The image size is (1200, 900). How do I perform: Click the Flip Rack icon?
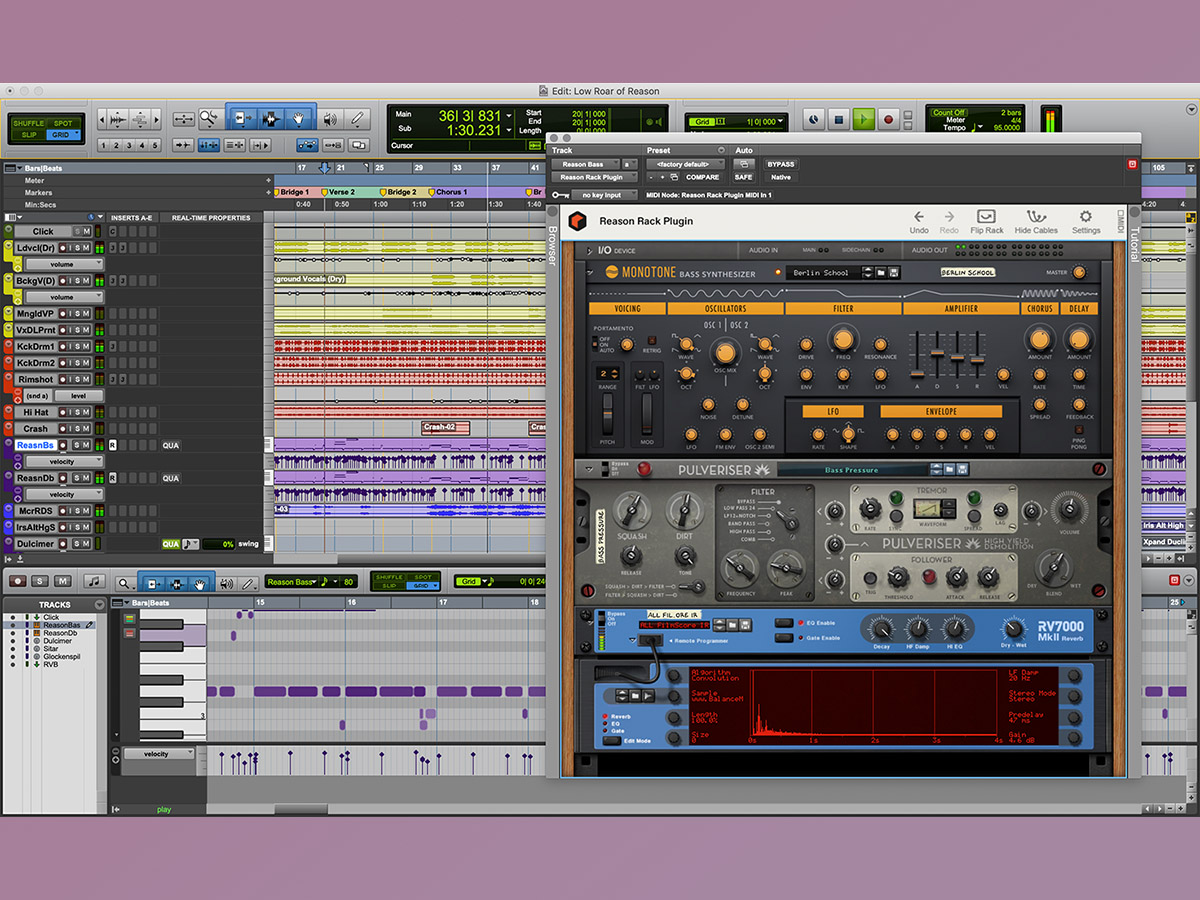click(987, 222)
